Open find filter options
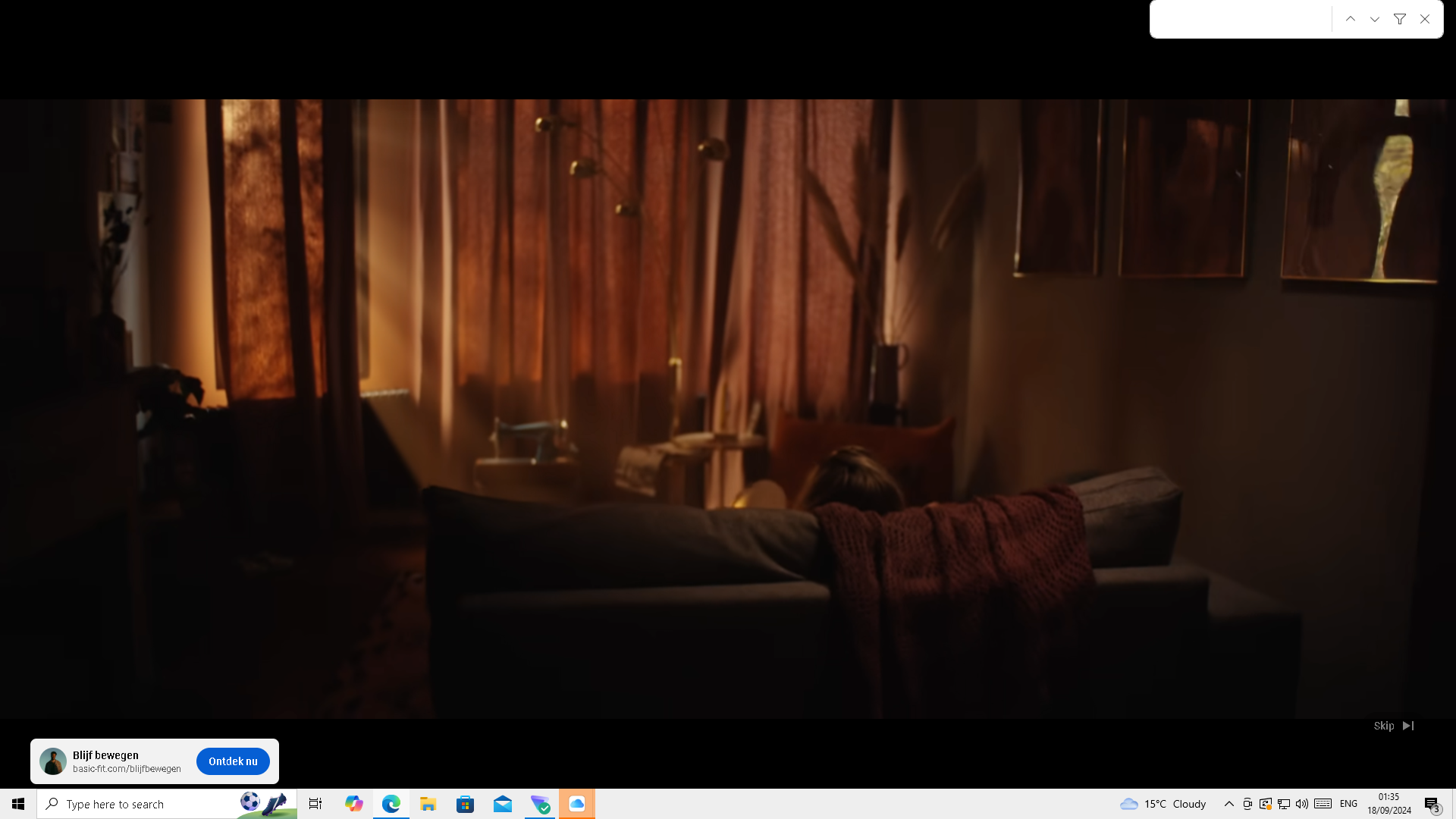Screen dimensions: 1456x819 click(x=1400, y=20)
